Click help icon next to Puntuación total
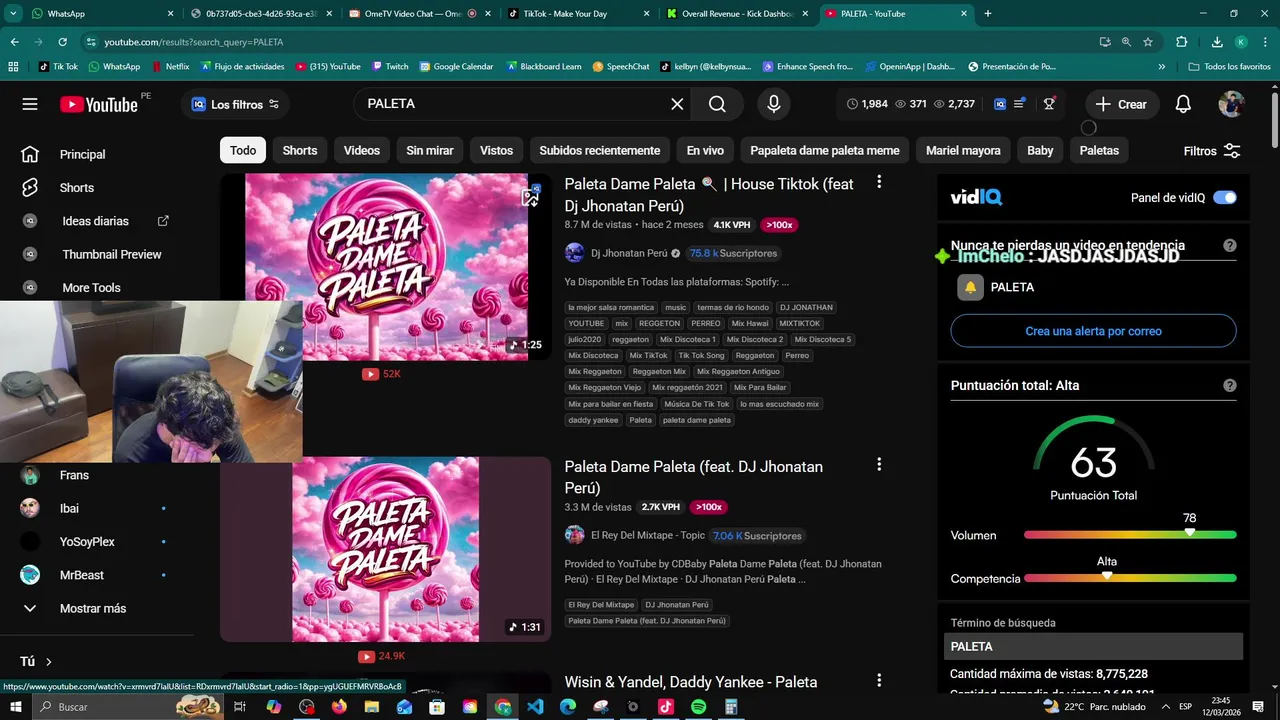The width and height of the screenshot is (1280, 720). pos(1230,385)
